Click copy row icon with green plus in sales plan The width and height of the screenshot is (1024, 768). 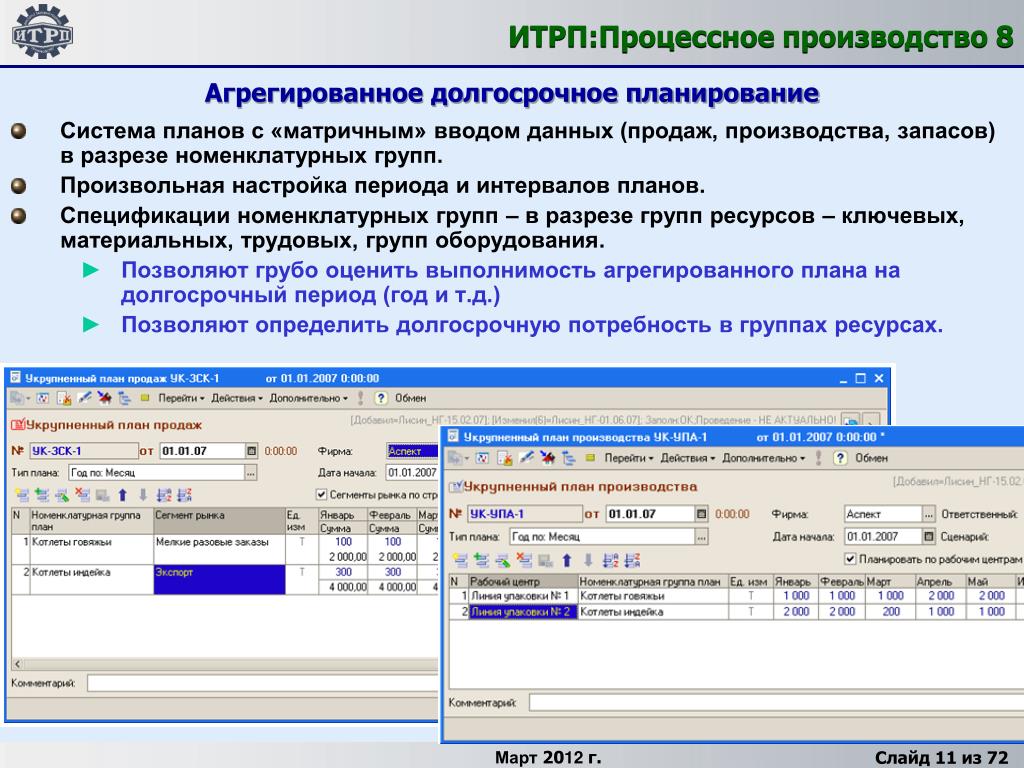coord(42,495)
